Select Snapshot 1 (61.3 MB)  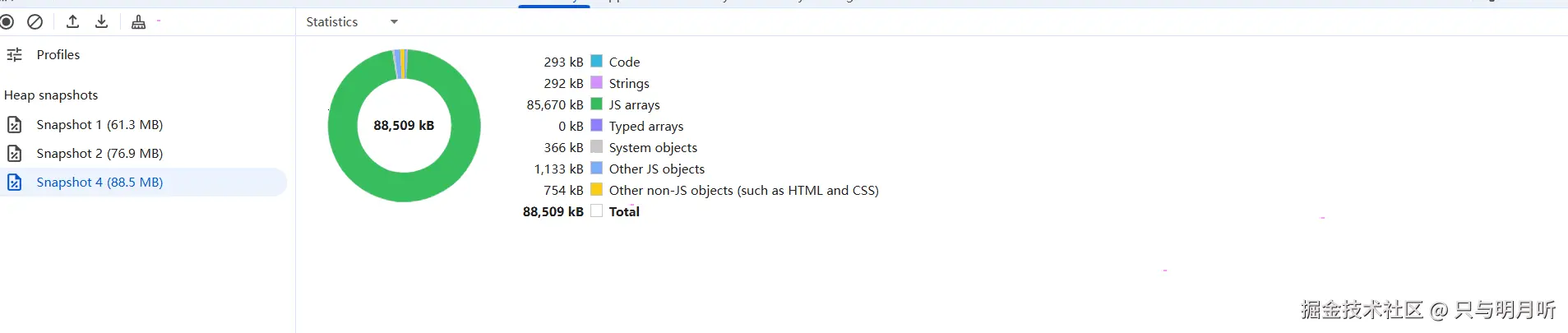[99, 125]
